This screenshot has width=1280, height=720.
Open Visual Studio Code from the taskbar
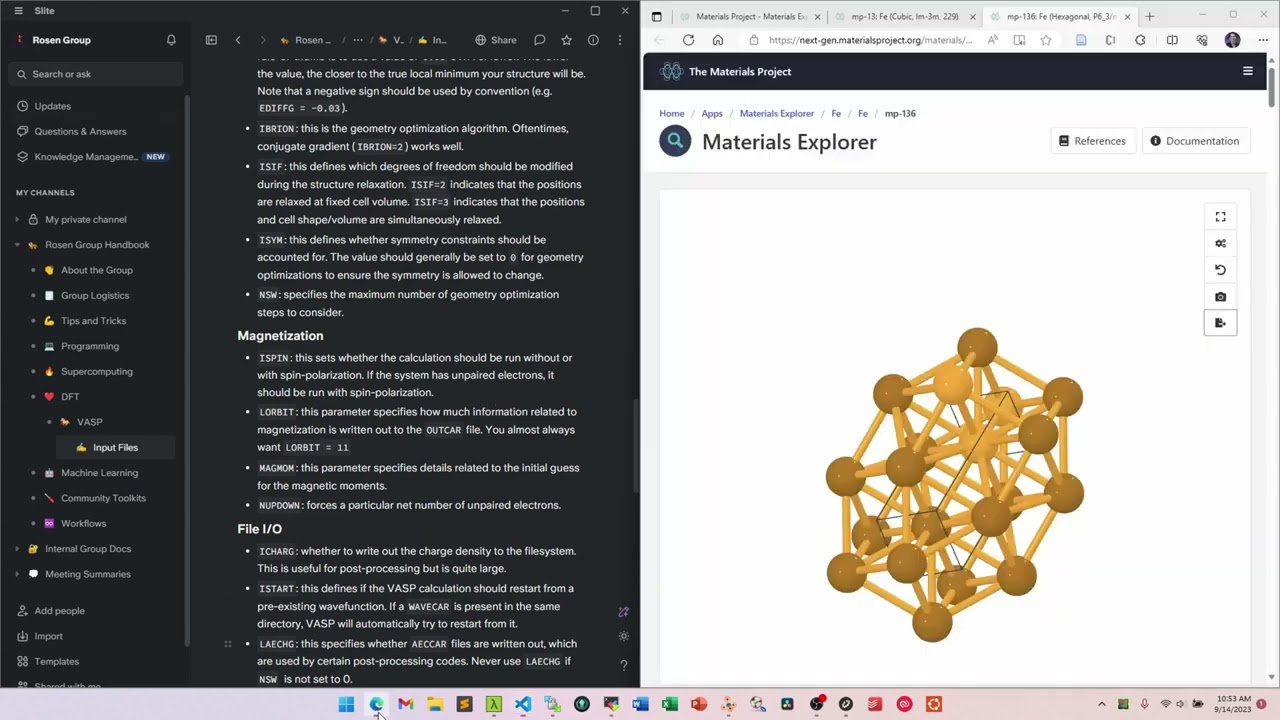[x=523, y=704]
